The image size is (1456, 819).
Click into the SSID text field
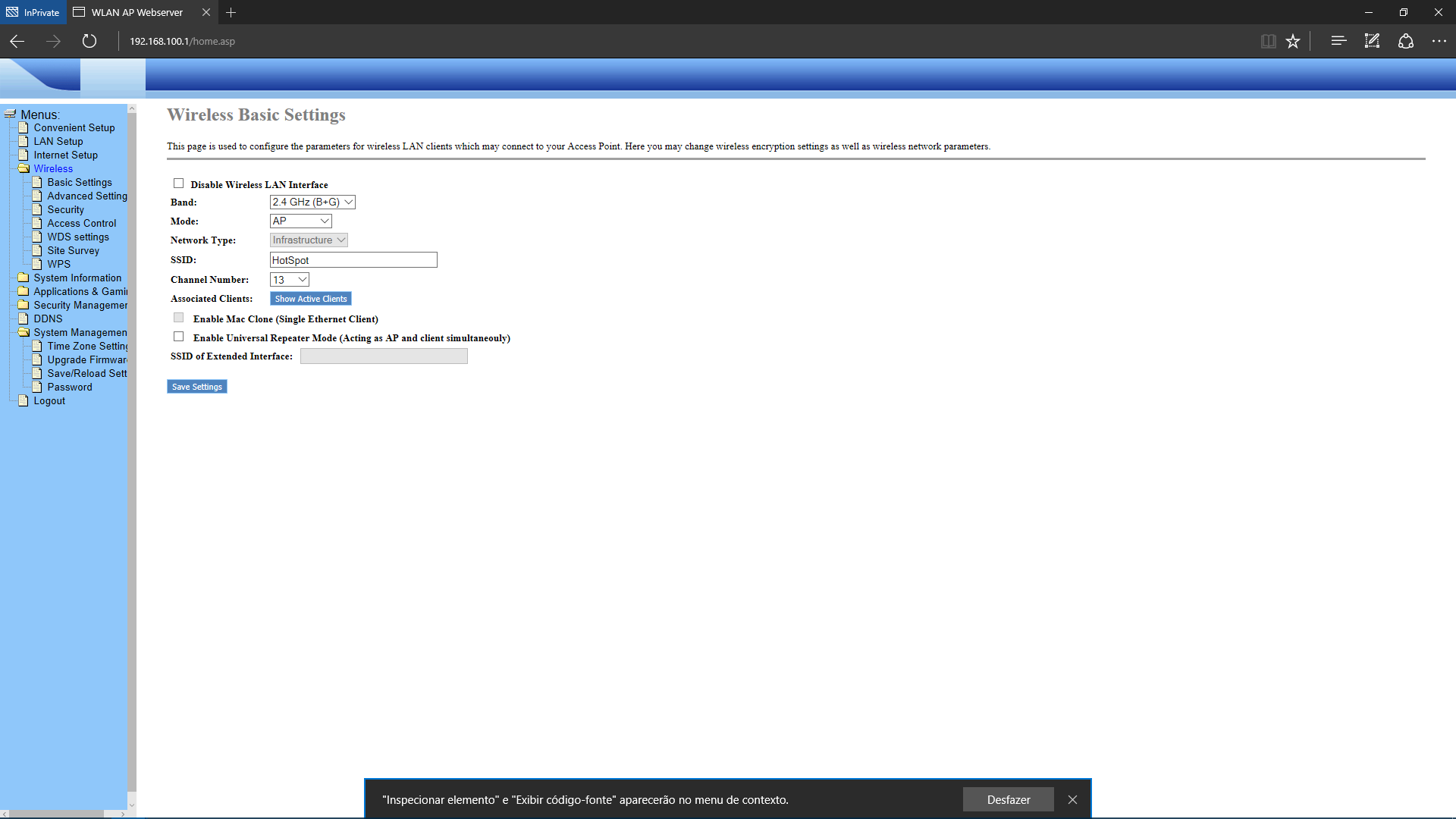tap(353, 260)
